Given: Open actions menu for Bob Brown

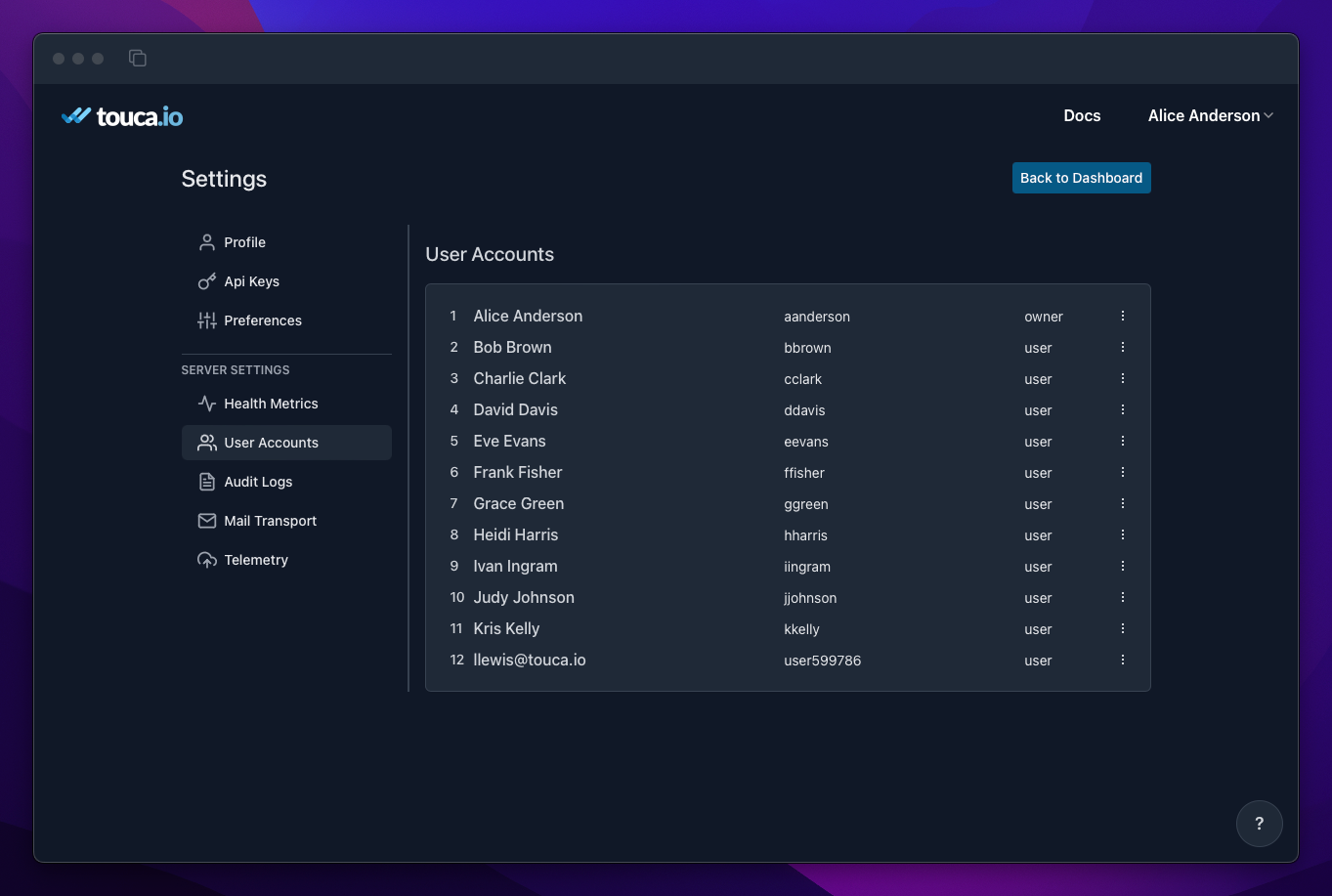Looking at the screenshot, I should pos(1123,347).
